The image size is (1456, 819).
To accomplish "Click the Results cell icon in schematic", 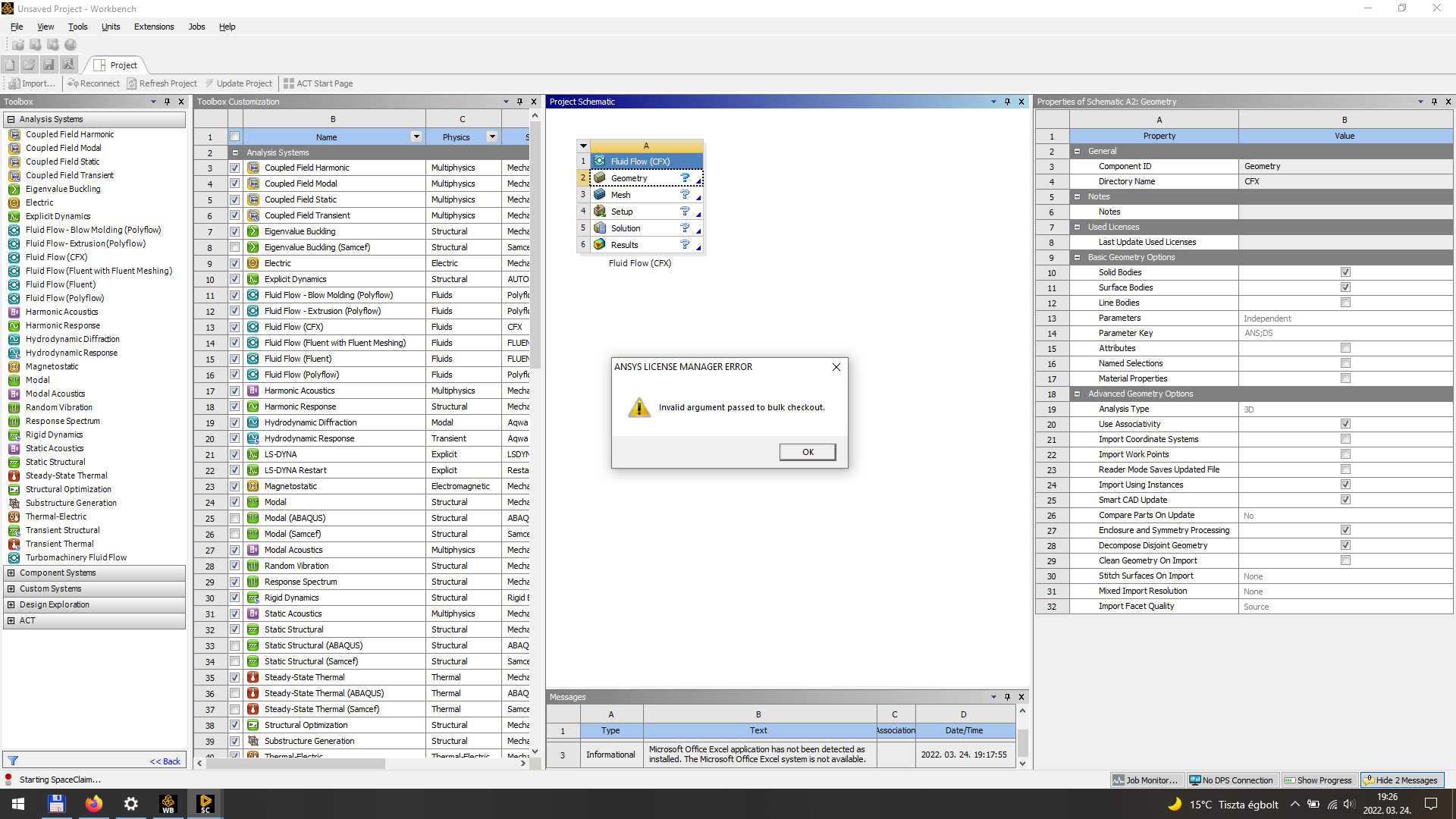I will point(599,244).
